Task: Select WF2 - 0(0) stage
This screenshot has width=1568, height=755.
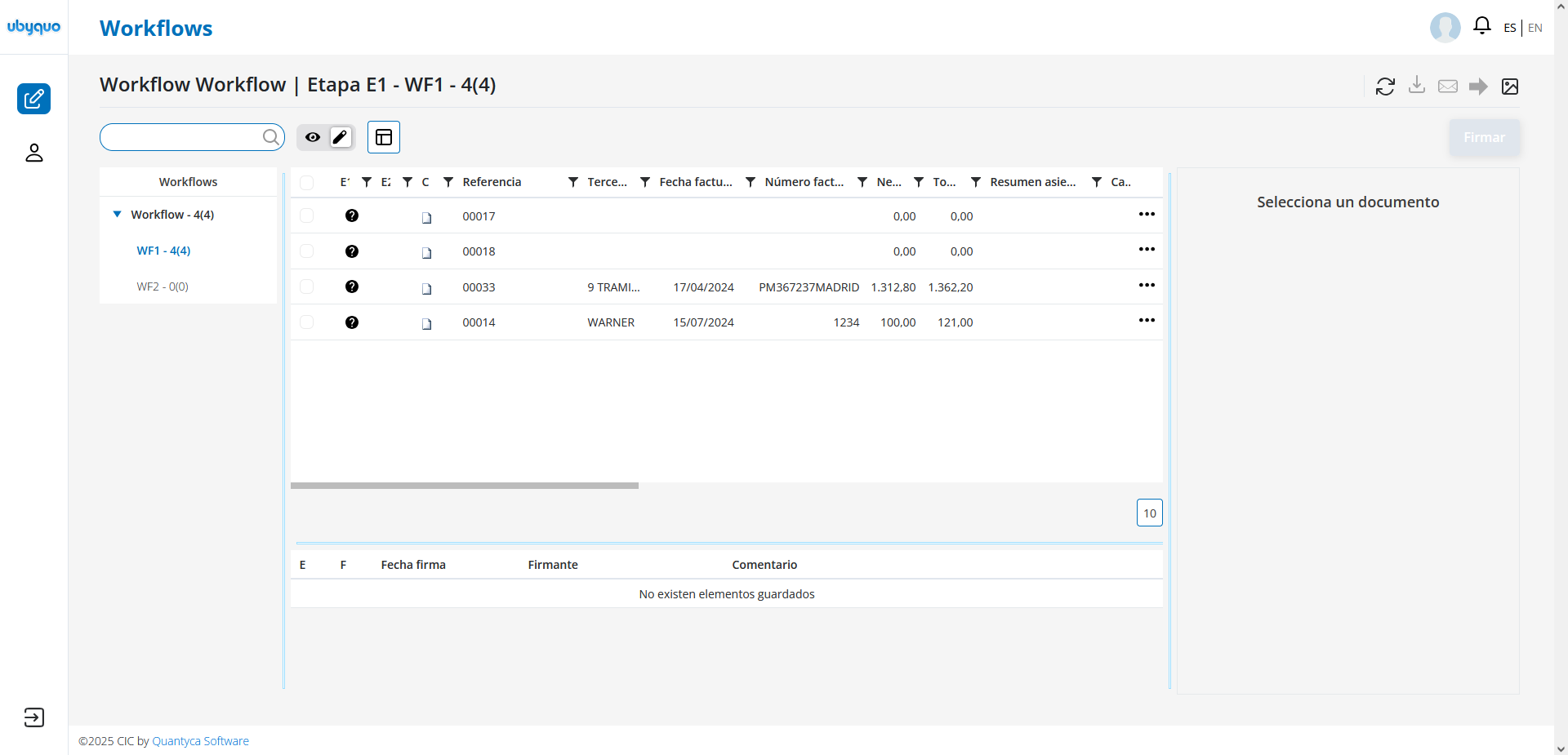Action: point(163,286)
